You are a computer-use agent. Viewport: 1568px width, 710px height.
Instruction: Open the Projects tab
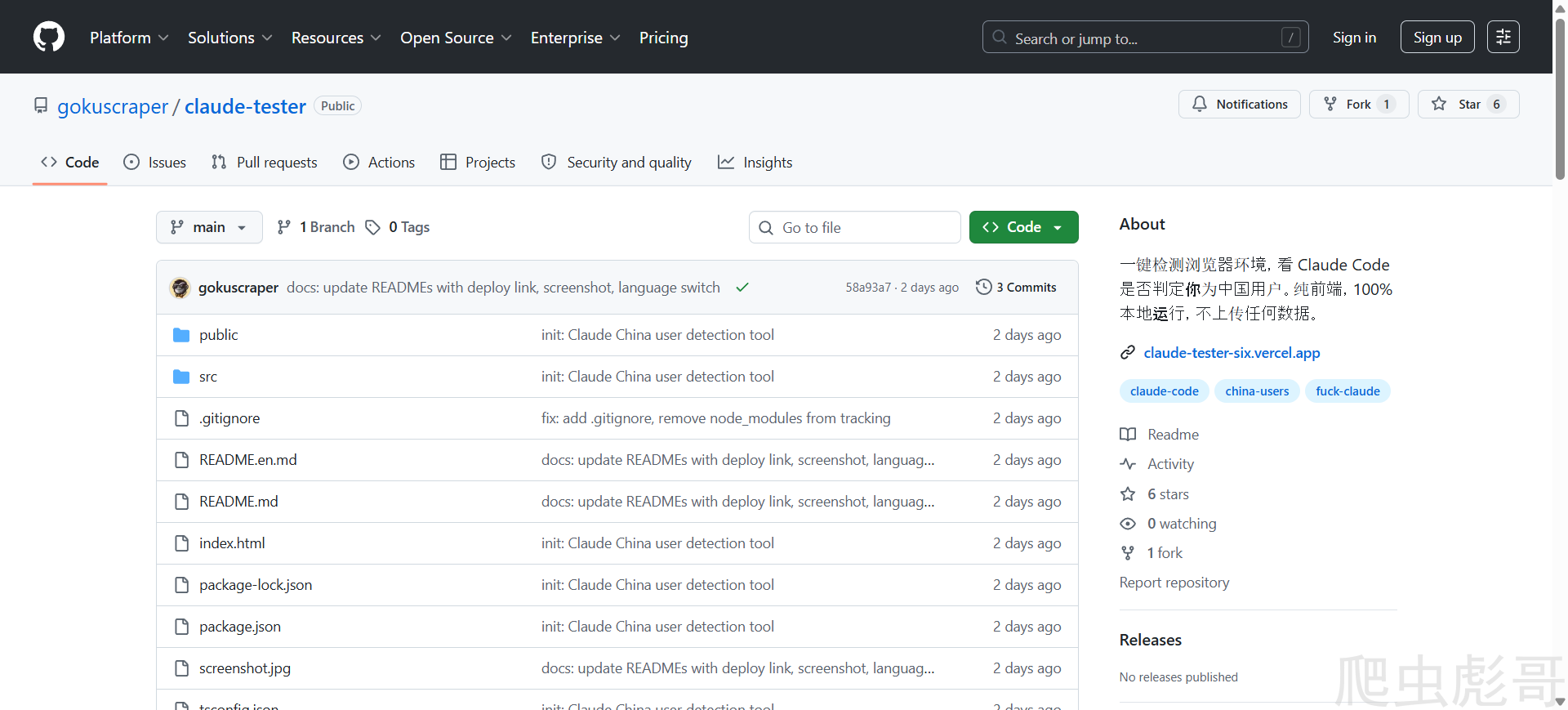coord(478,163)
